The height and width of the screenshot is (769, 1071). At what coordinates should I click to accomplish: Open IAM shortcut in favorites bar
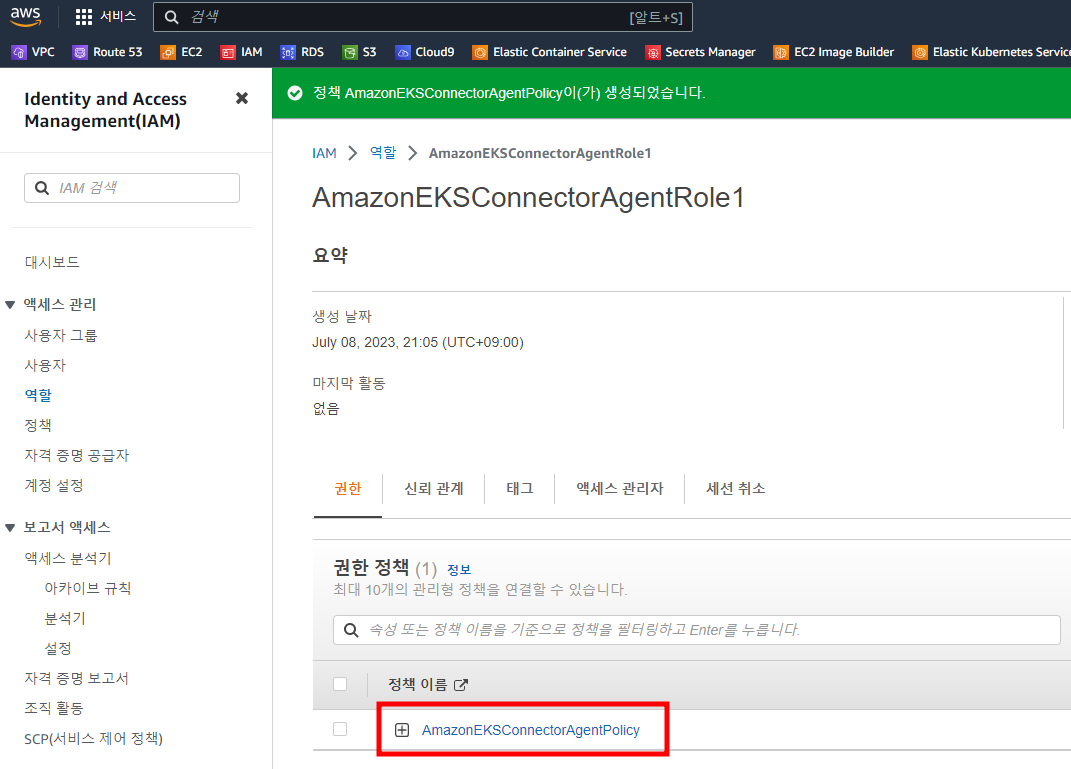(x=241, y=52)
